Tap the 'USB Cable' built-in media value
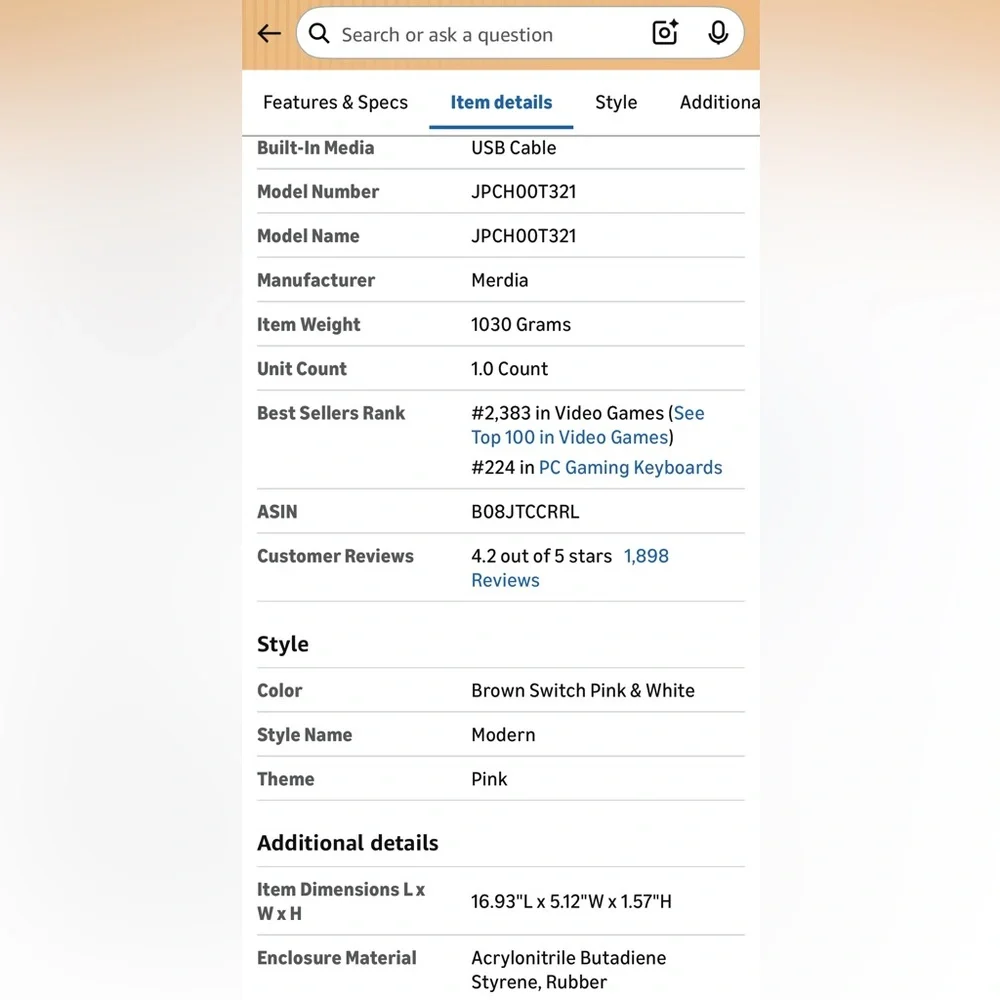Viewport: 1000px width, 1000px height. point(513,148)
